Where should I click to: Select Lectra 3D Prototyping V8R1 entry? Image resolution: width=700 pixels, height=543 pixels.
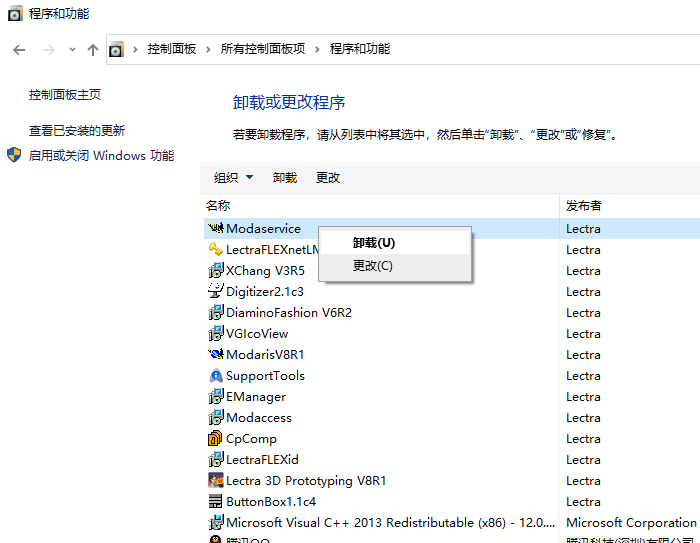[306, 480]
